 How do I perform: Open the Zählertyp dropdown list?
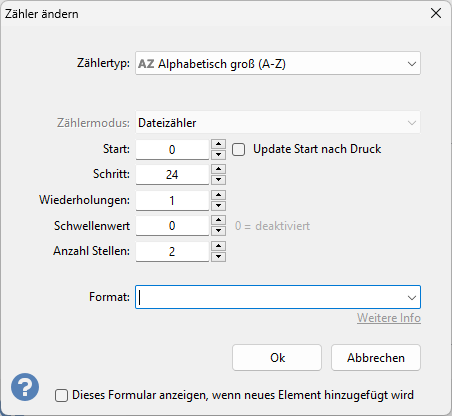(x=278, y=63)
